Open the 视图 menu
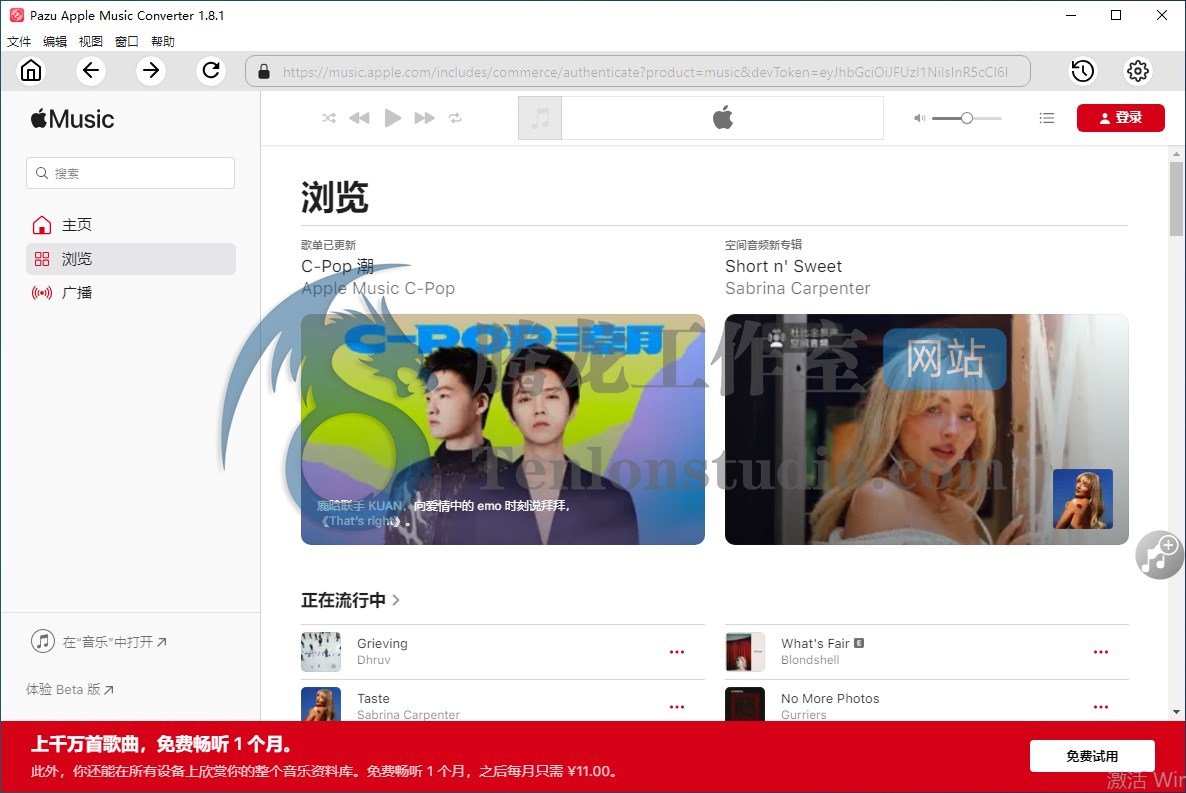Screen dimensions: 1186x793 point(91,41)
